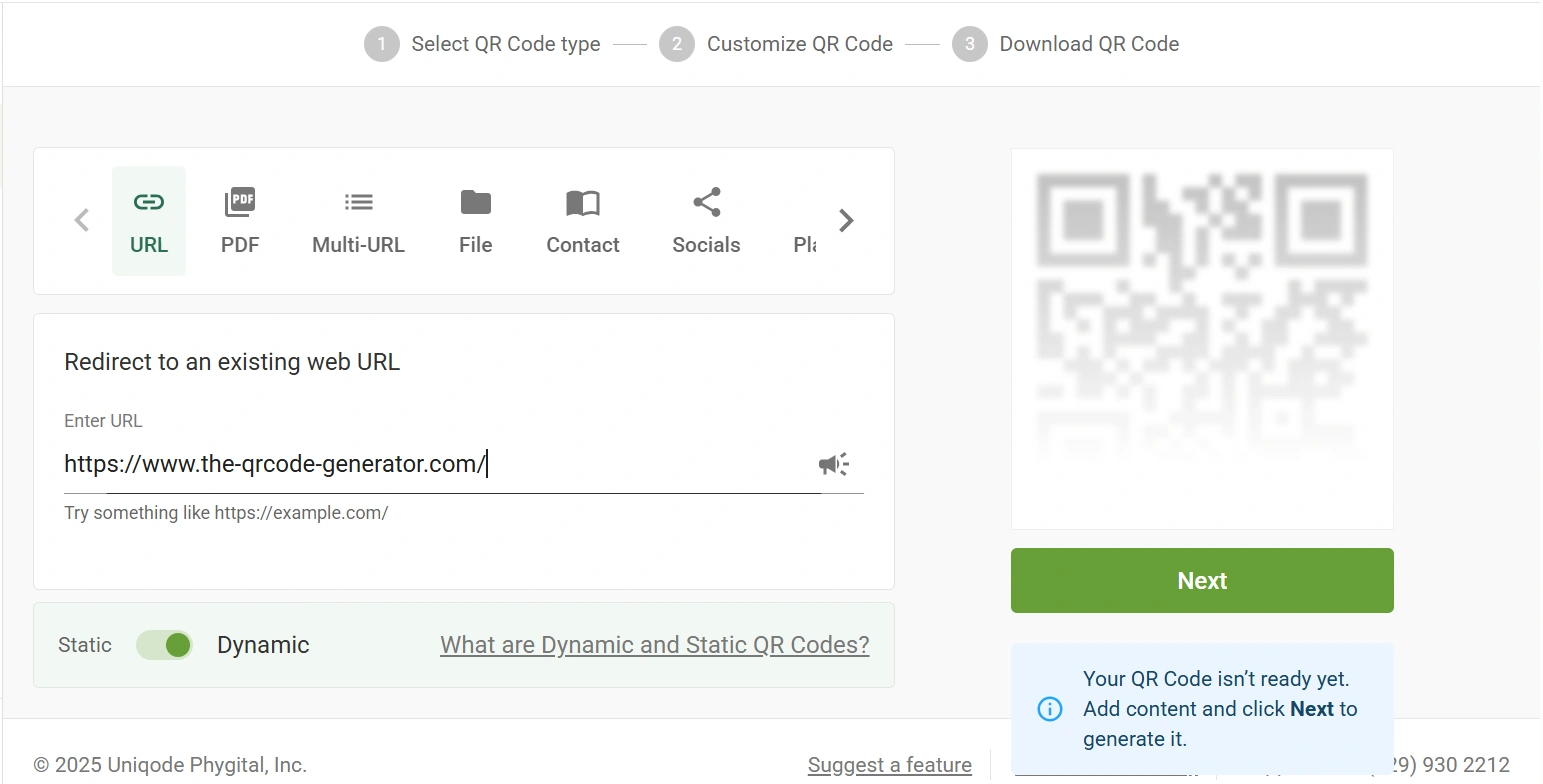
Task: Click the Redirect to an existing web URL heading
Action: (x=232, y=362)
